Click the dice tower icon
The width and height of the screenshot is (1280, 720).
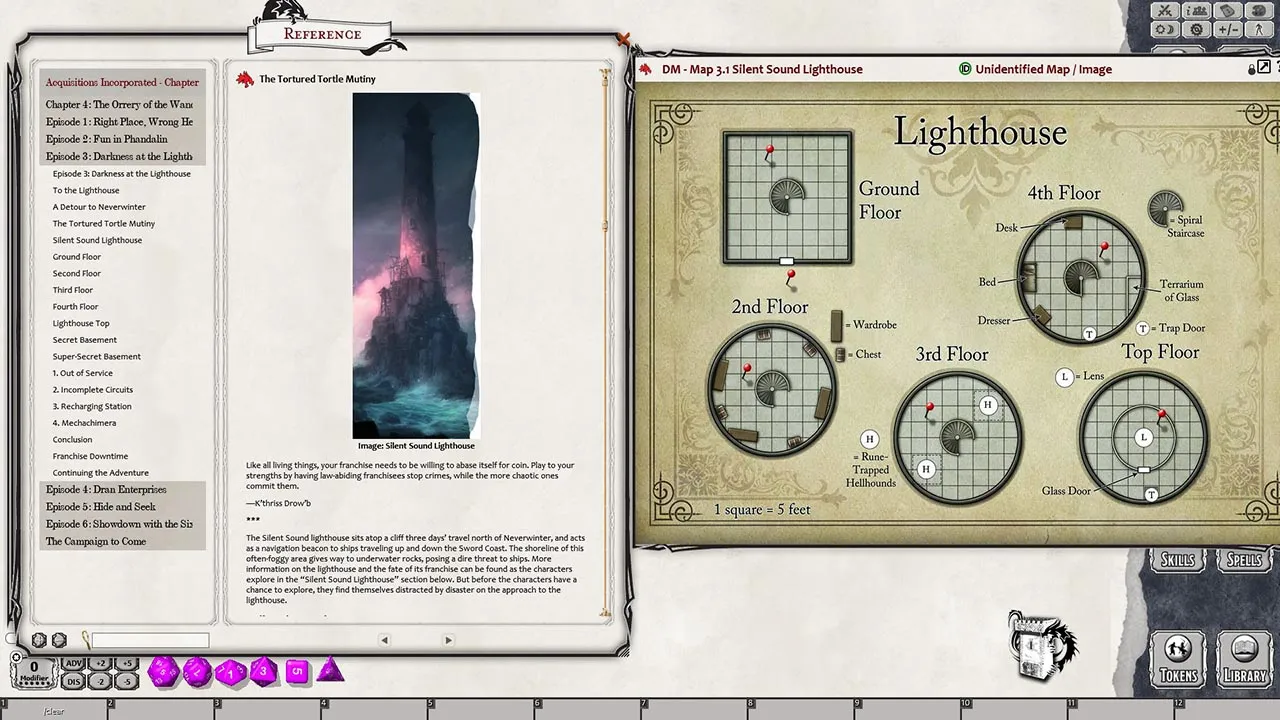1043,647
